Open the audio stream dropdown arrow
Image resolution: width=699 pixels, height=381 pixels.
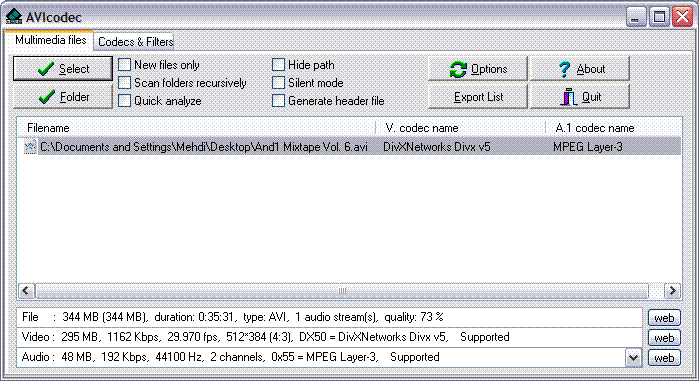point(633,357)
